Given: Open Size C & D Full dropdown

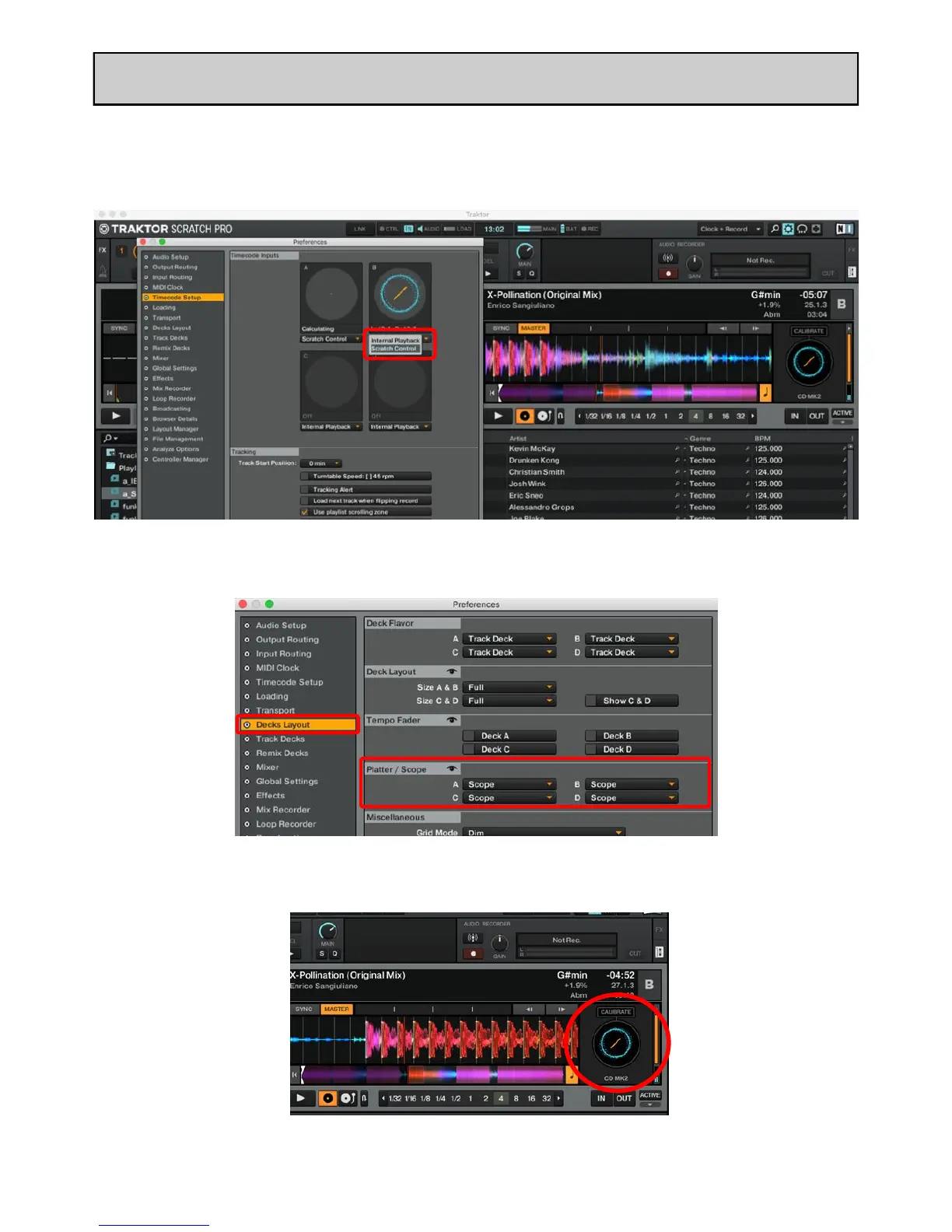Looking at the screenshot, I should [x=509, y=701].
